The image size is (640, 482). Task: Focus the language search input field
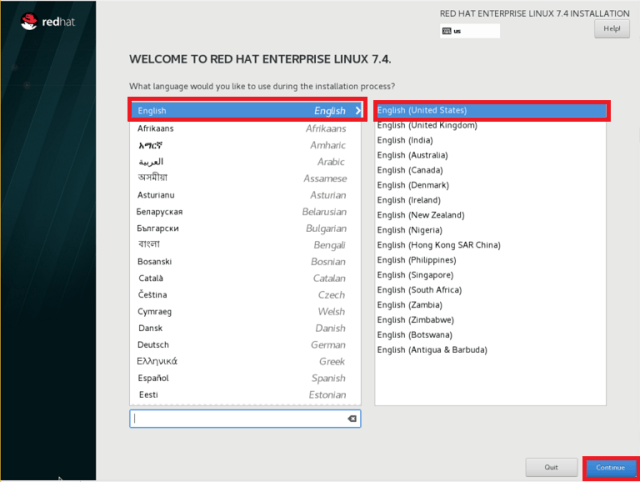tap(245, 418)
